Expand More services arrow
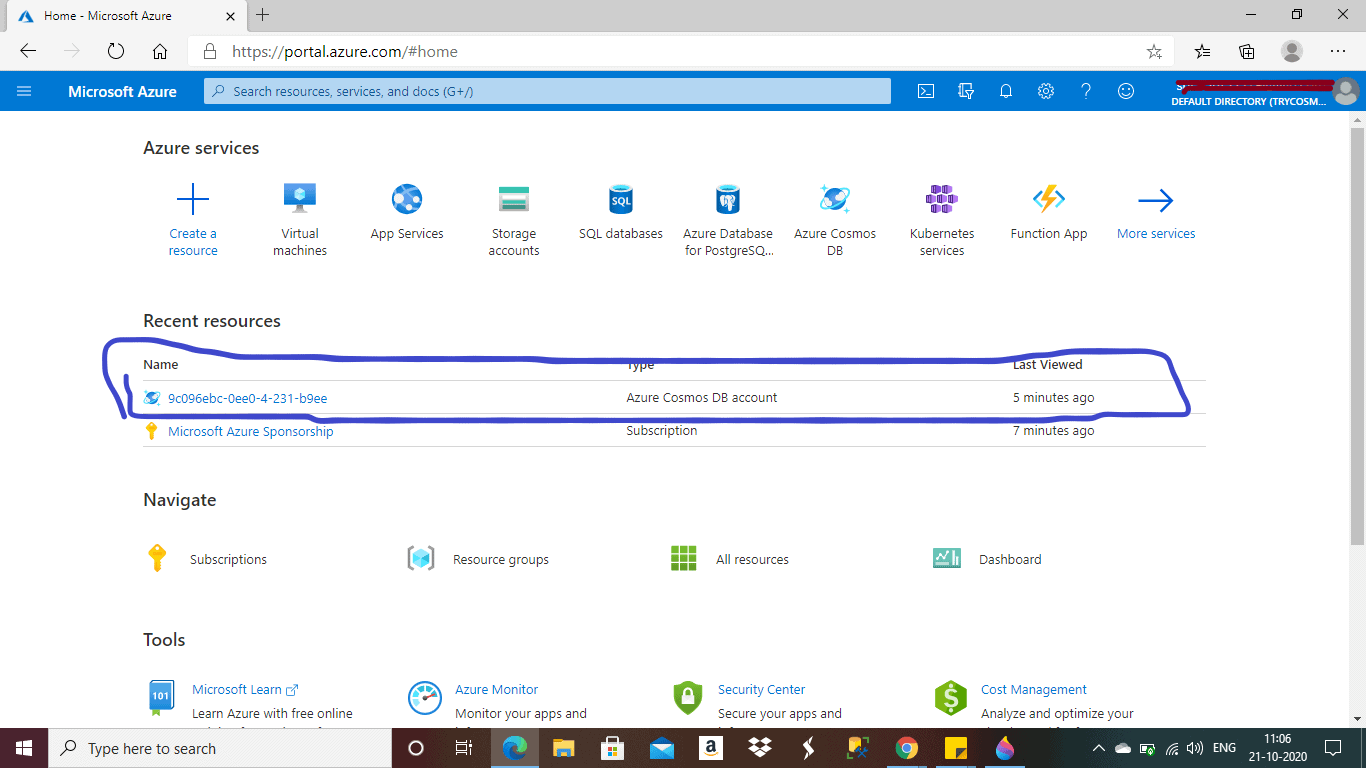Image resolution: width=1366 pixels, height=768 pixels. 1155,201
